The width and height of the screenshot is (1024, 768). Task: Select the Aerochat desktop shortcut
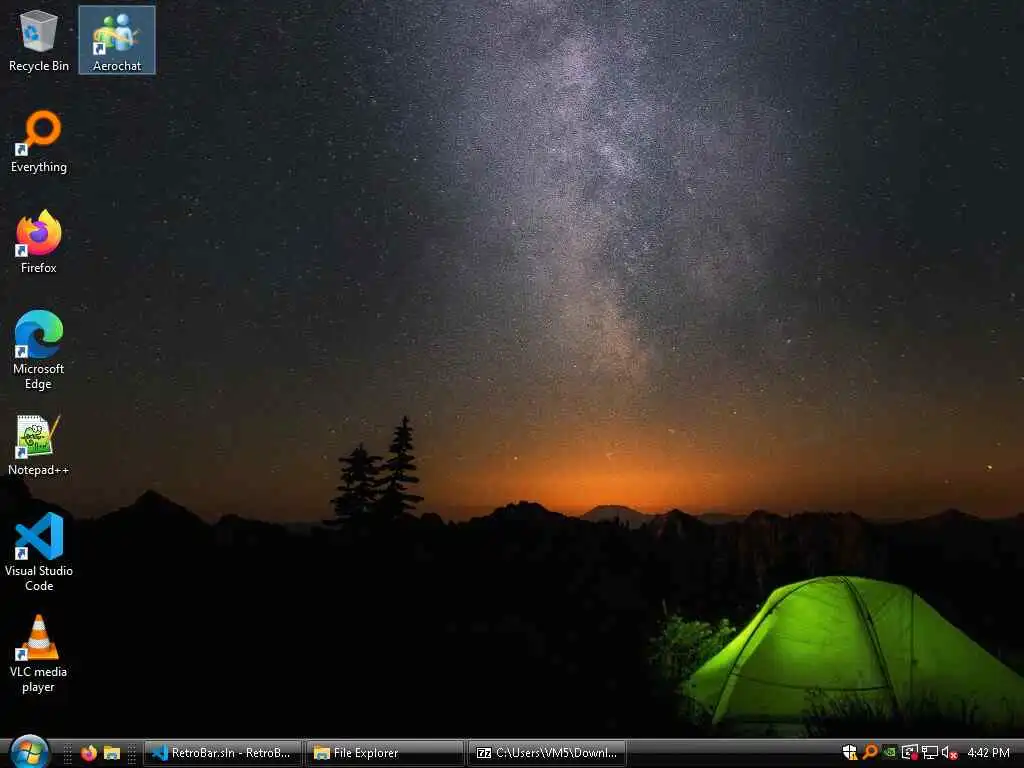117,40
